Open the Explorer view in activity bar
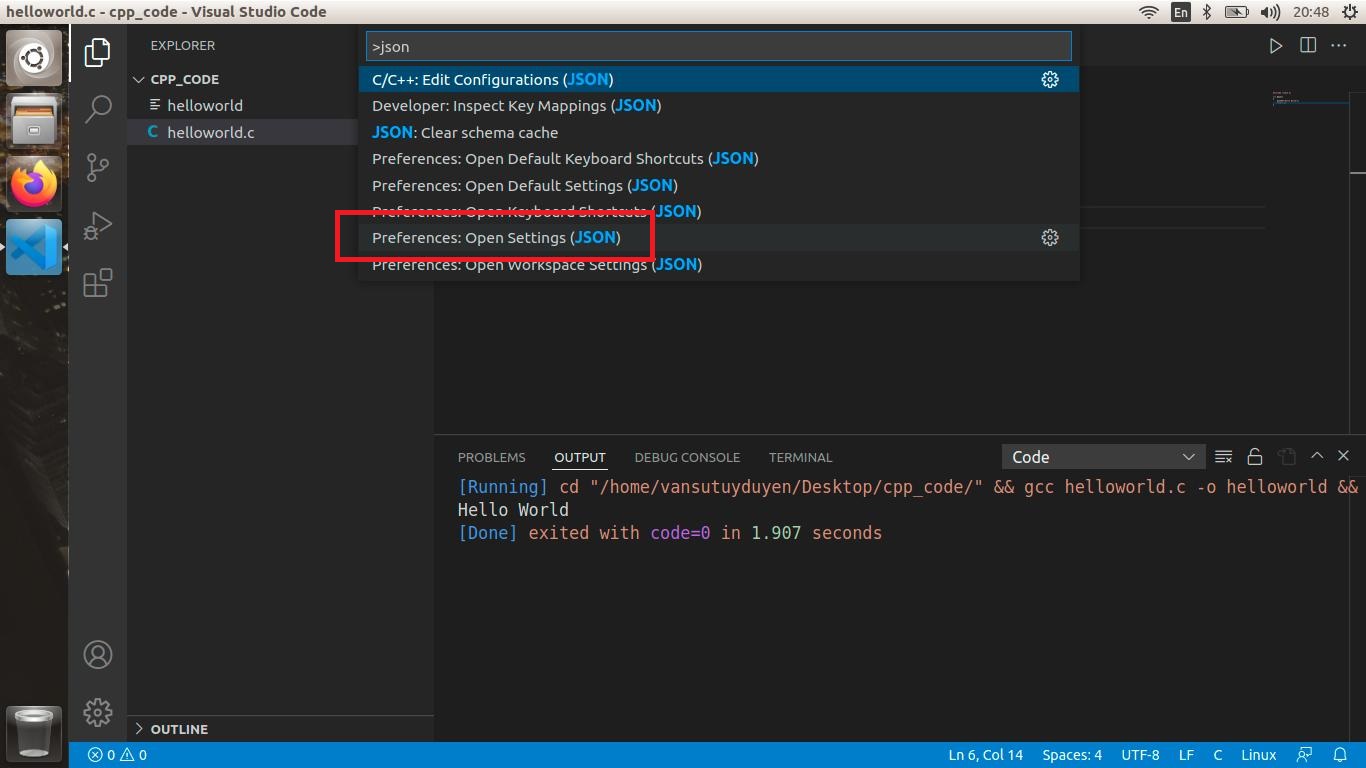The height and width of the screenshot is (768, 1366). (97, 52)
